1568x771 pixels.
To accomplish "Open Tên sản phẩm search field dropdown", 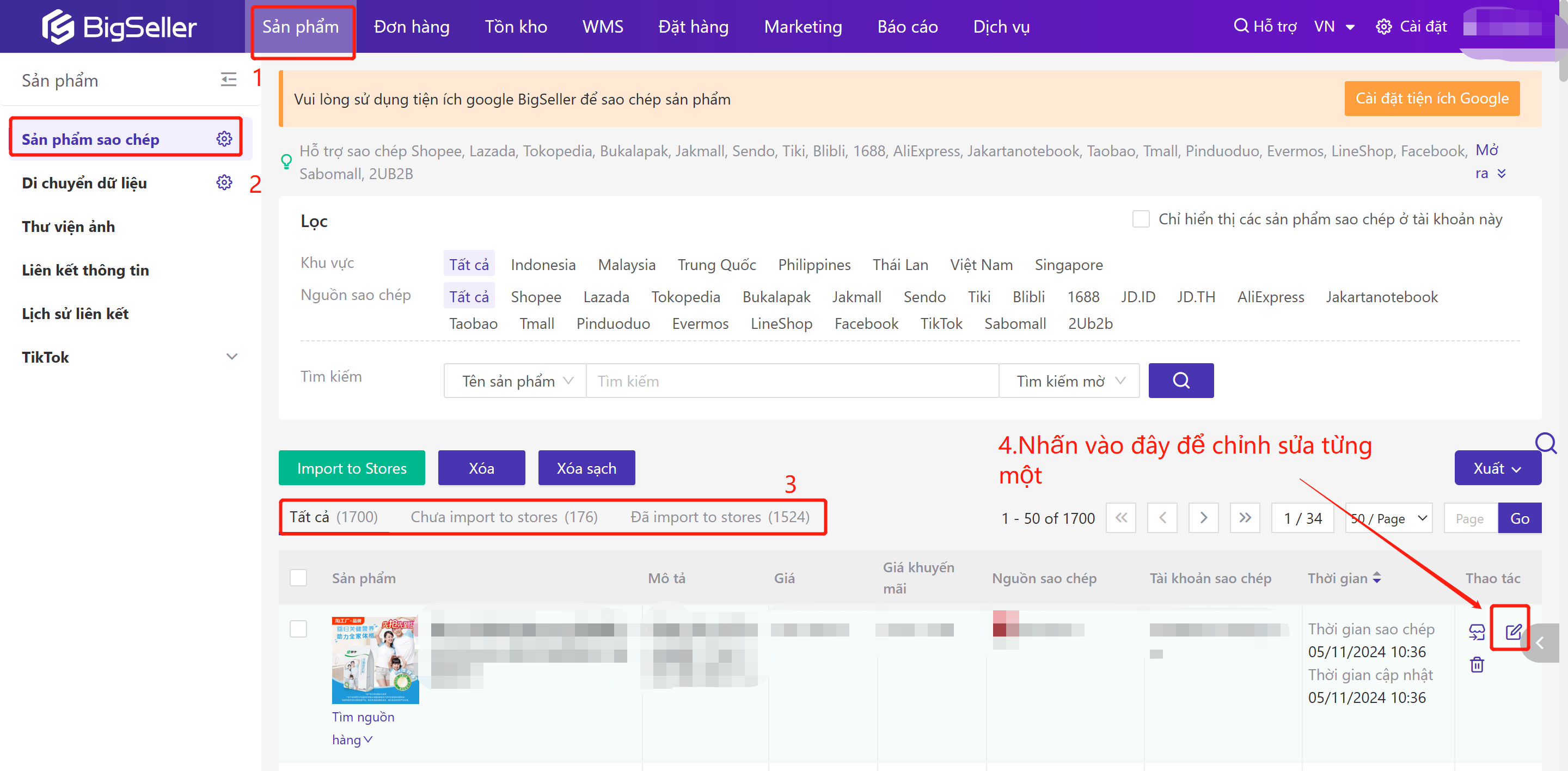I will point(515,381).
